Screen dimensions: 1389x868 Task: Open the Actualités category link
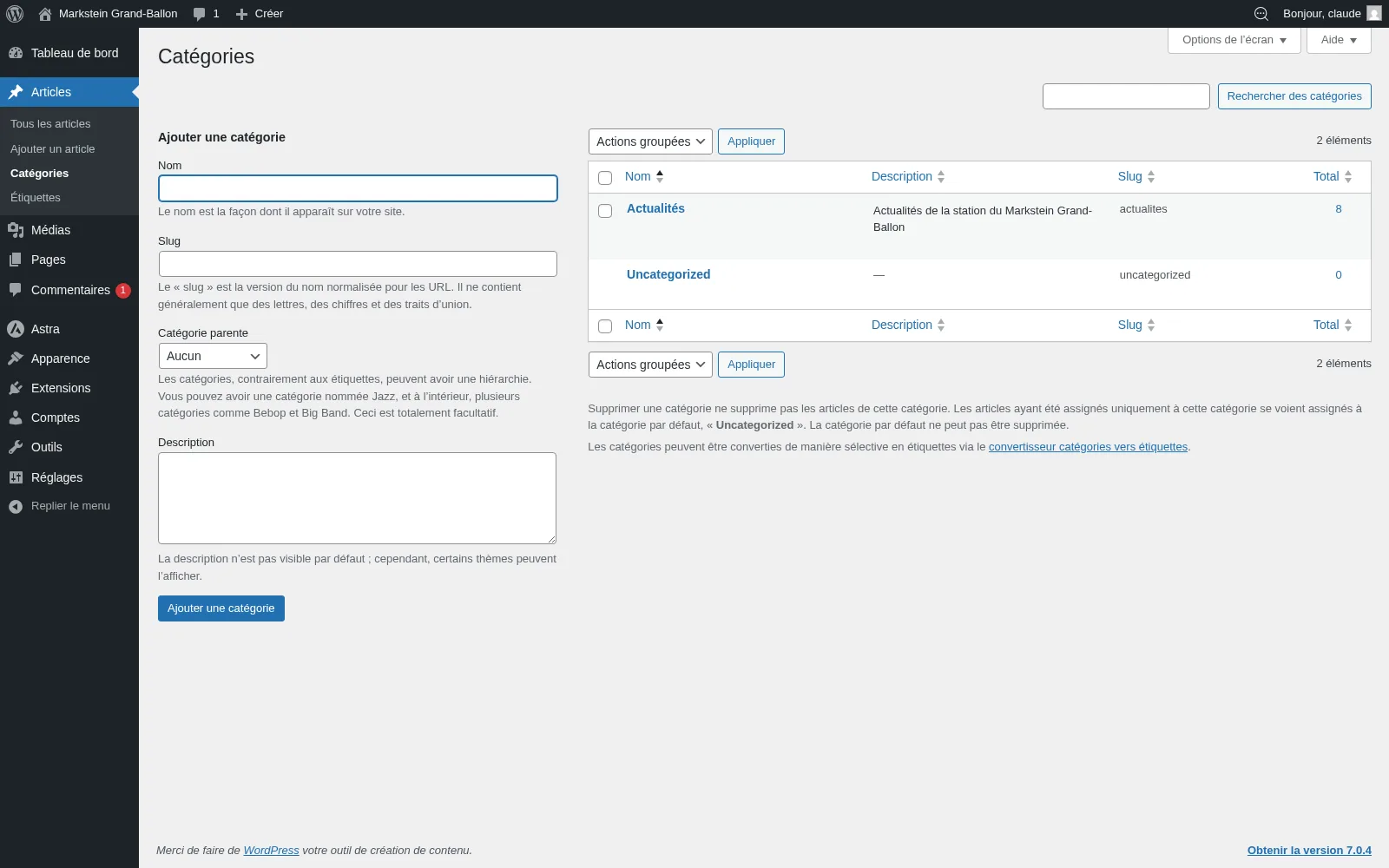[655, 208]
